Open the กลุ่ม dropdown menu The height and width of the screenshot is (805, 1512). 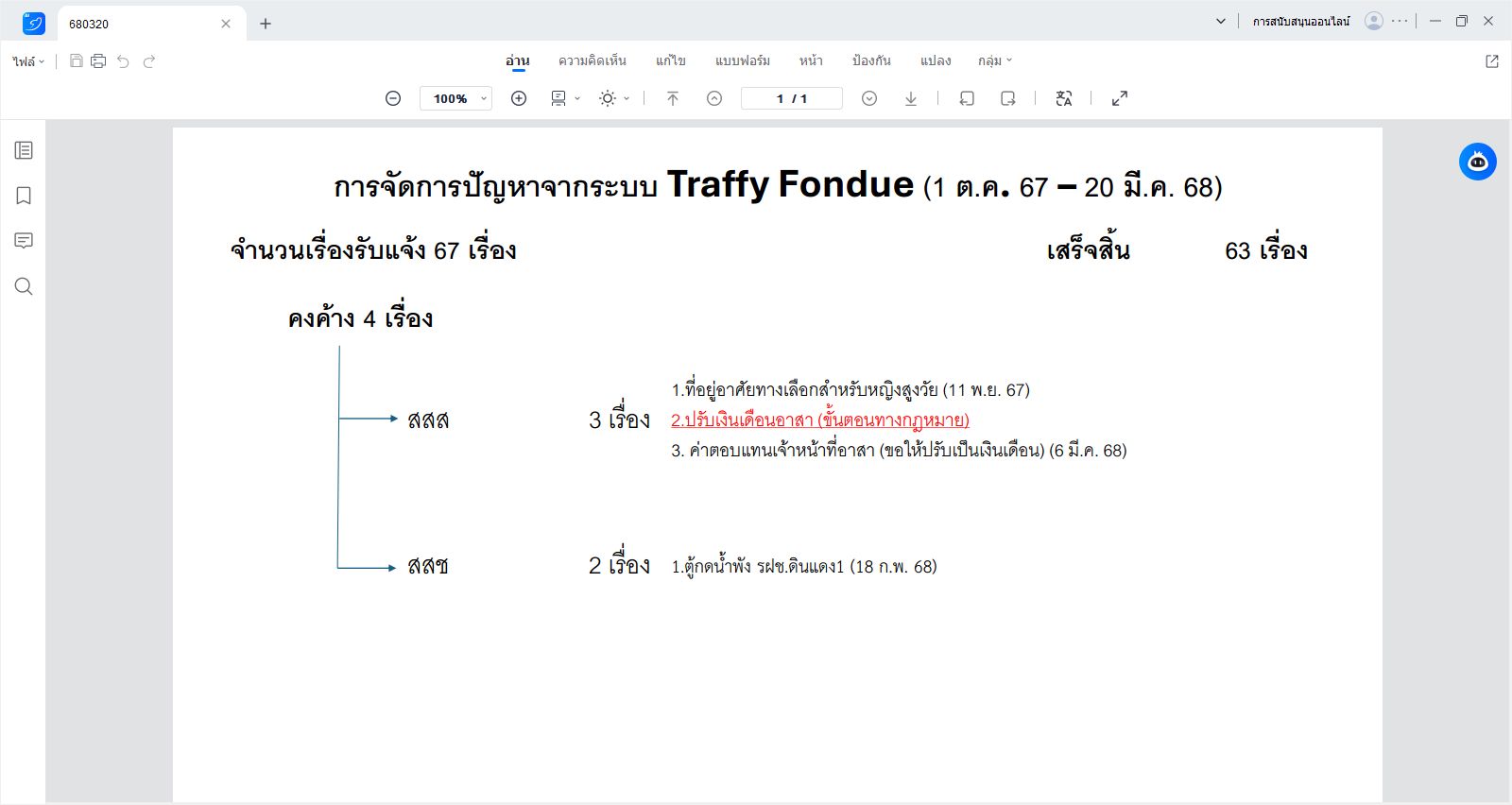tap(995, 60)
